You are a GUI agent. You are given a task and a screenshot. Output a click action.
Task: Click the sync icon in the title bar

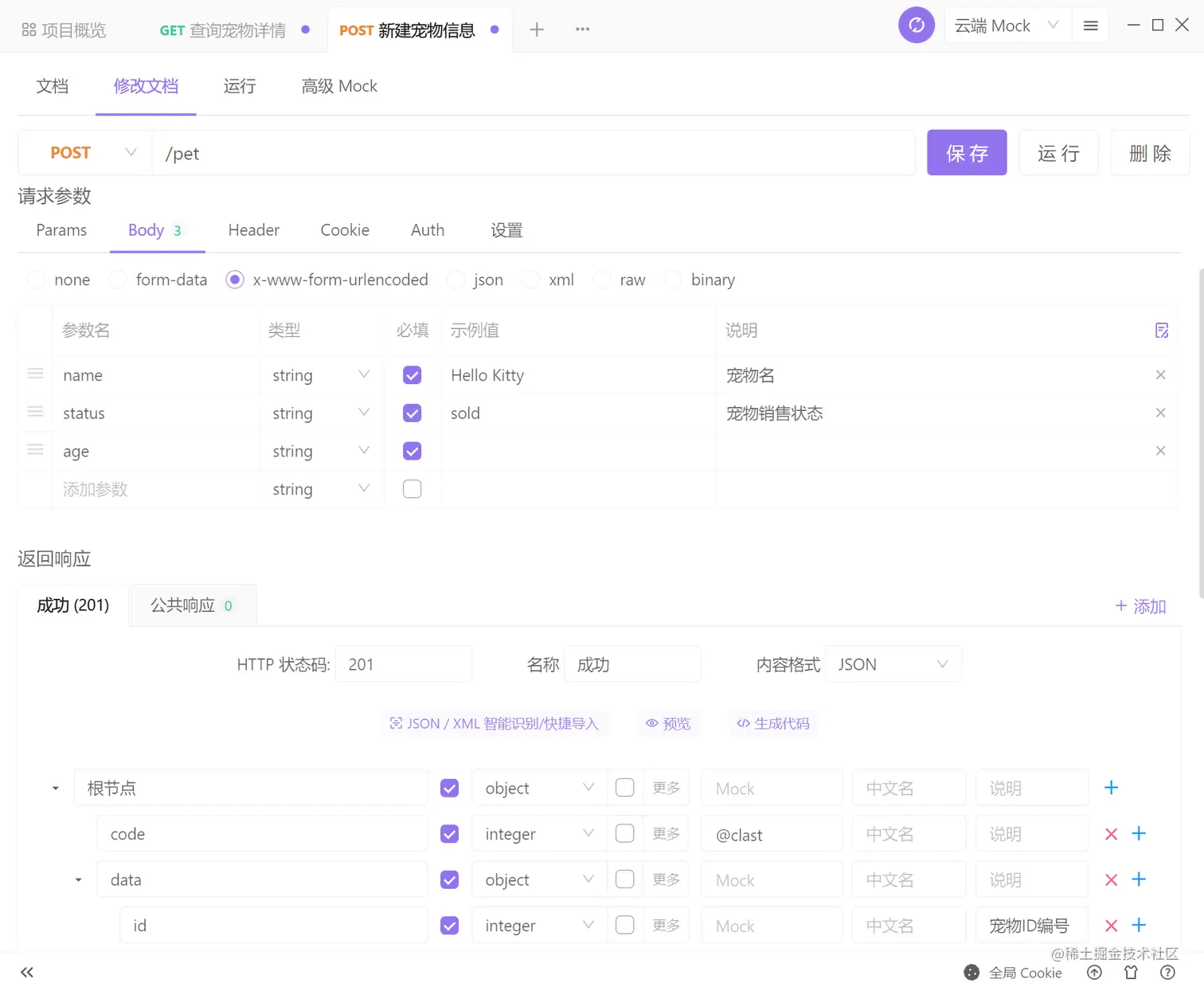click(917, 25)
